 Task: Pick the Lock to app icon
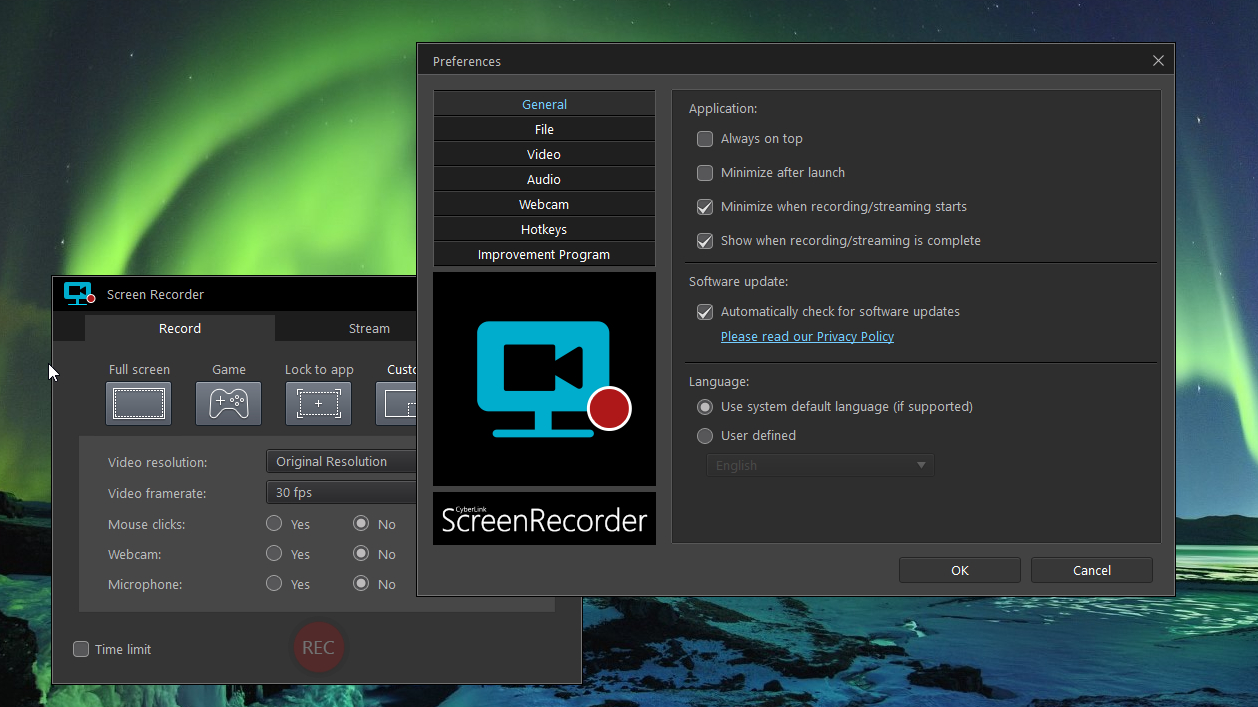click(x=318, y=403)
